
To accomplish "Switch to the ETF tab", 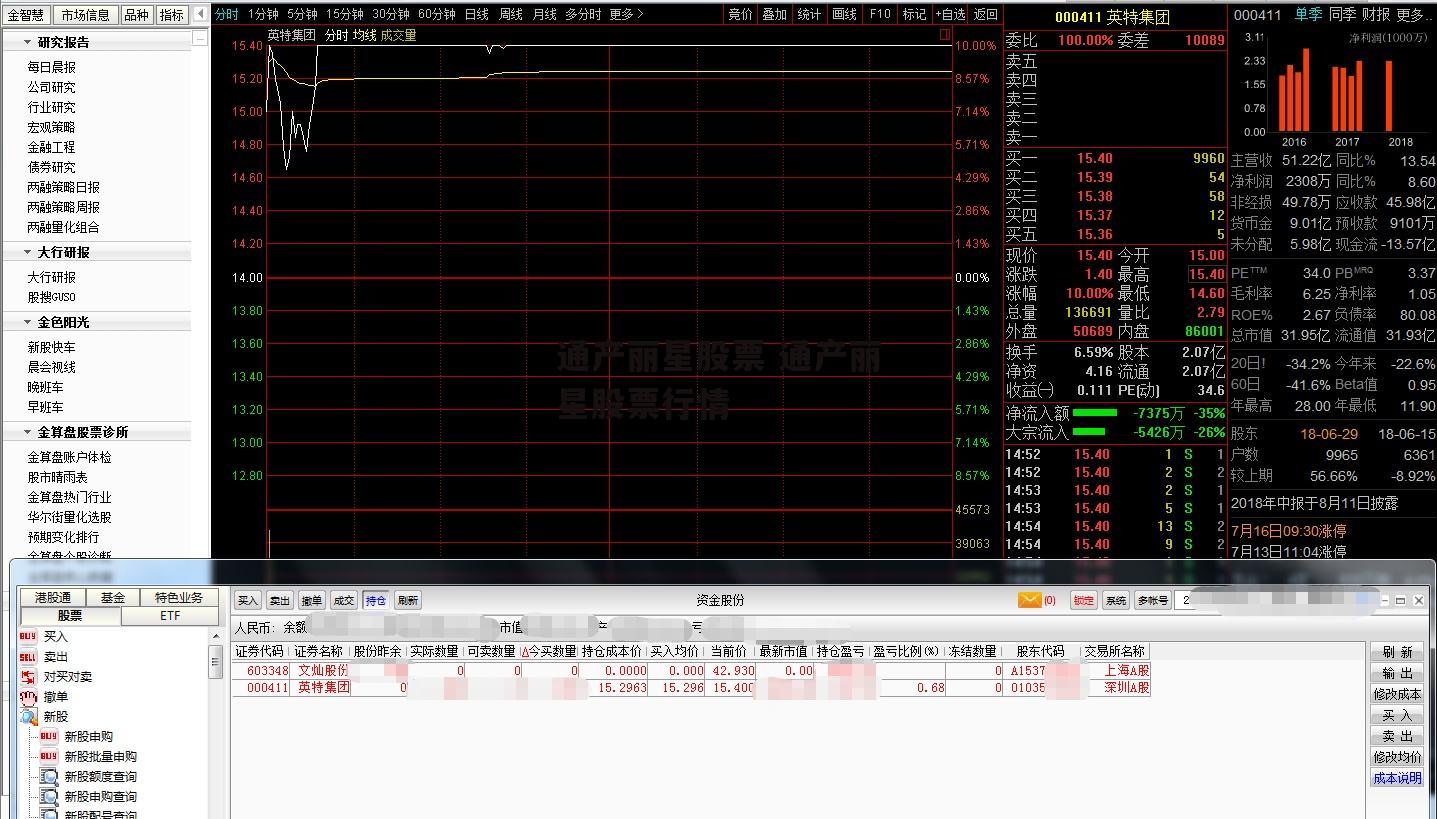I will click(170, 615).
